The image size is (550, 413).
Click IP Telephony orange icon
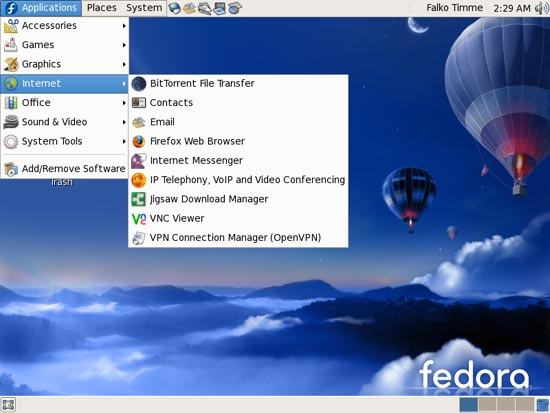point(139,180)
